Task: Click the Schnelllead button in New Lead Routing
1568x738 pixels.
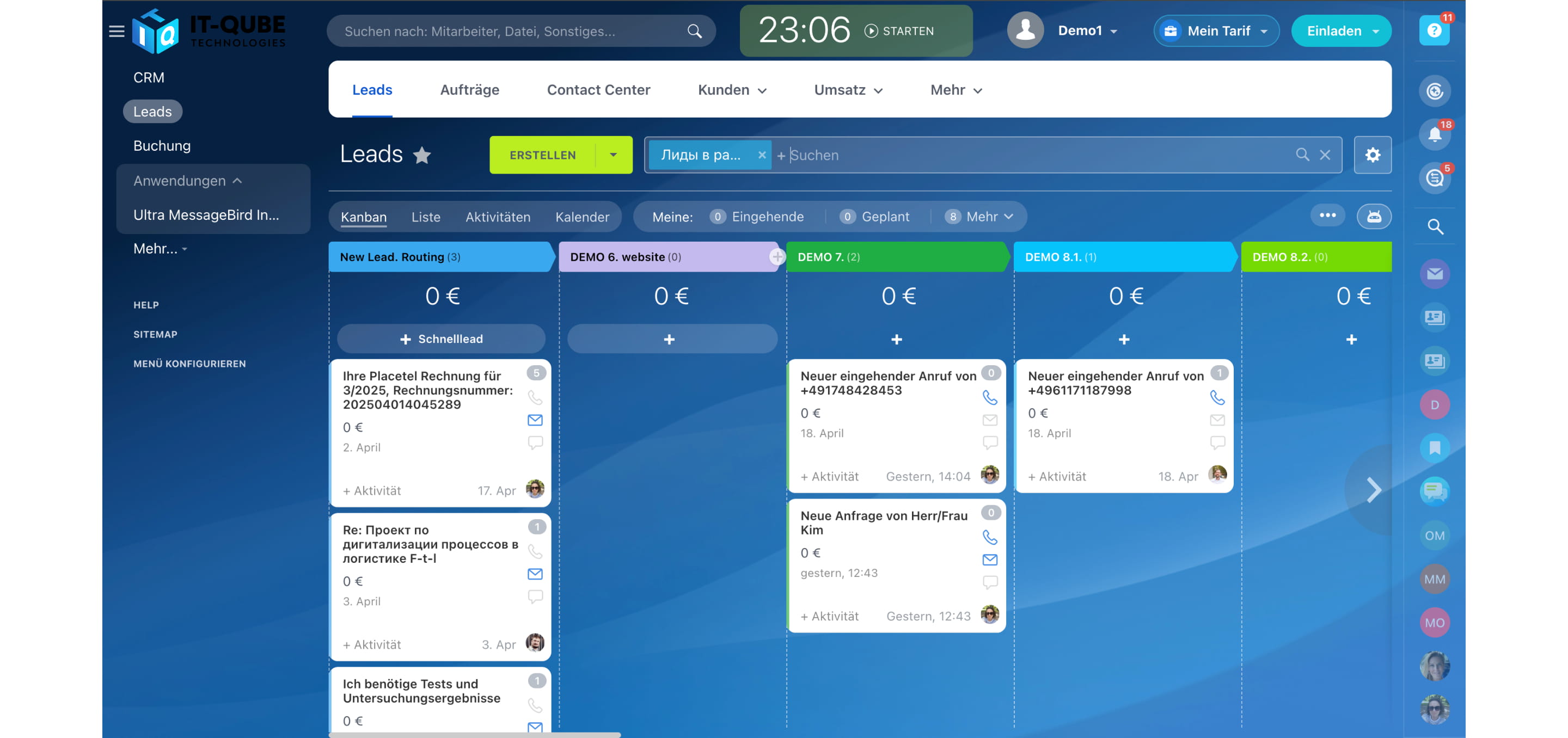Action: tap(440, 339)
